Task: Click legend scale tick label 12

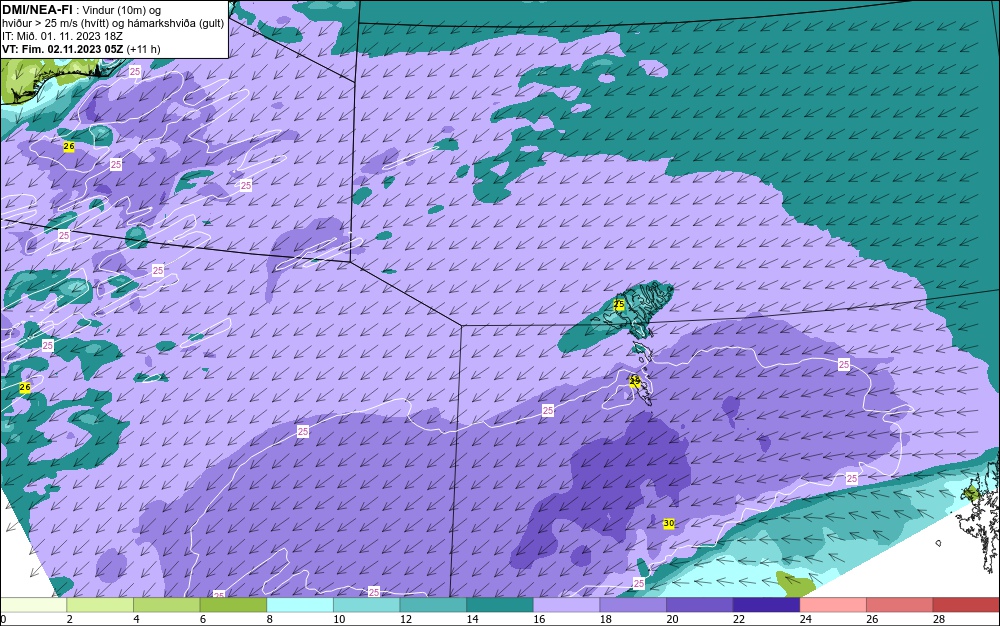Action: 406,619
